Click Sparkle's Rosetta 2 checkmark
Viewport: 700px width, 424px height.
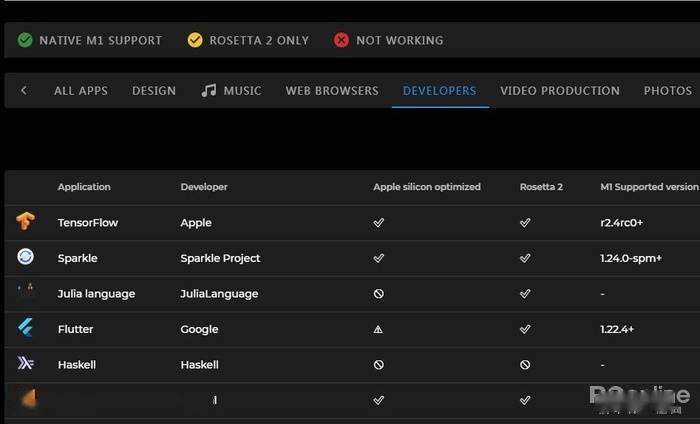point(525,258)
